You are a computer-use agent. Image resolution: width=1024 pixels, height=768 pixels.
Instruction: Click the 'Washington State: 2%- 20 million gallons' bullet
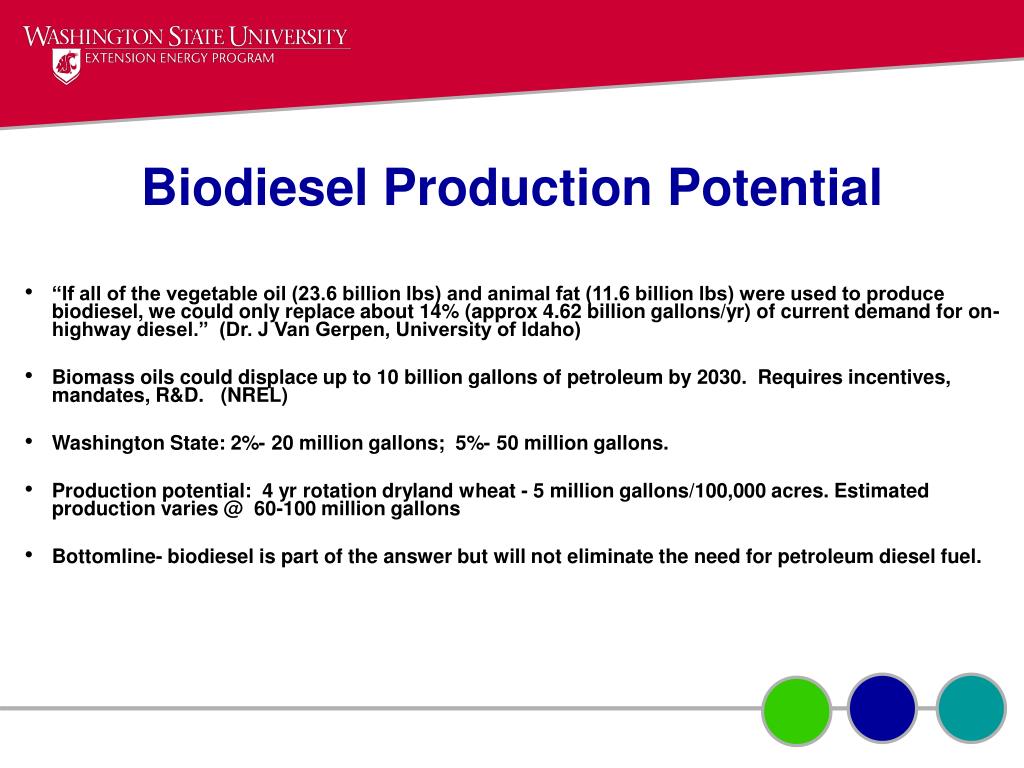click(360, 443)
